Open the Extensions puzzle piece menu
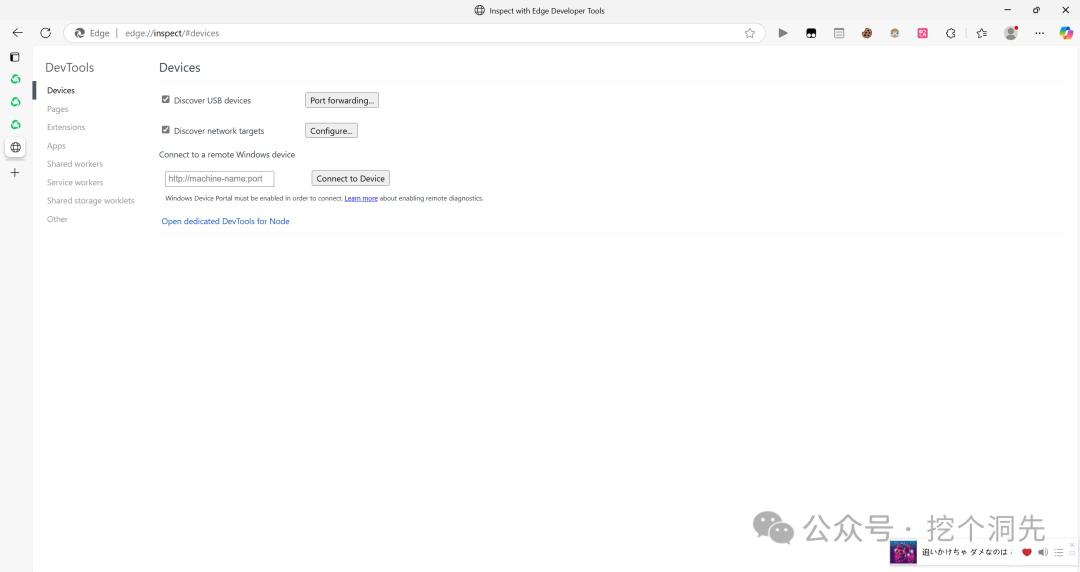This screenshot has width=1080, height=572. (x=951, y=33)
